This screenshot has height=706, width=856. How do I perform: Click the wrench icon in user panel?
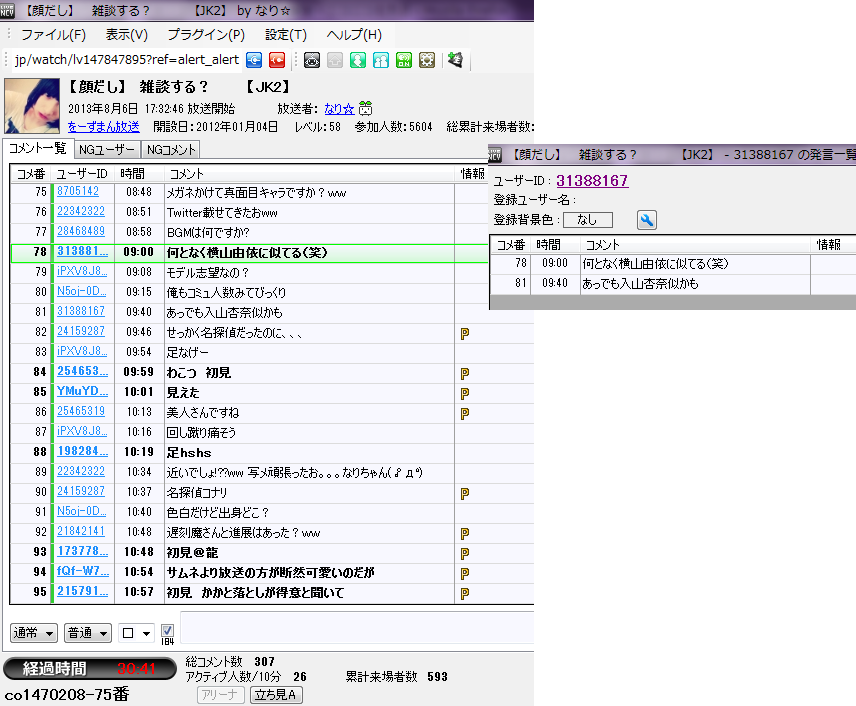point(646,220)
